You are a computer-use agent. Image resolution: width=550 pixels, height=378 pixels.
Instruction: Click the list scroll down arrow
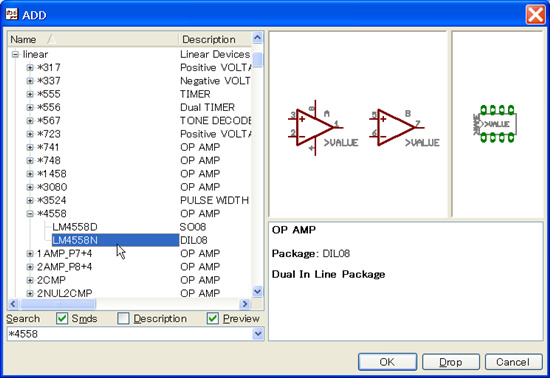[257, 291]
